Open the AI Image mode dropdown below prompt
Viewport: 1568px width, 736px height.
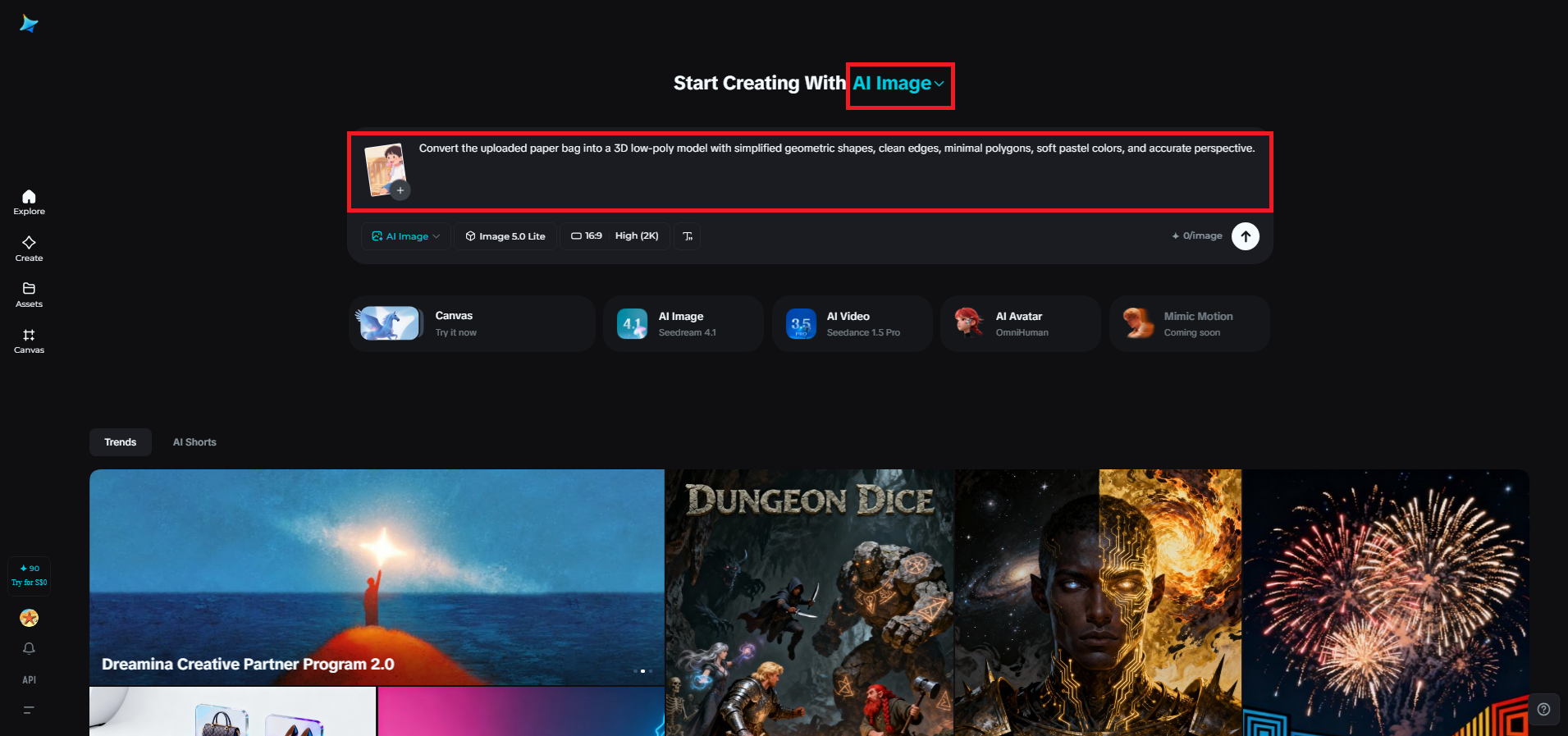pyautogui.click(x=406, y=236)
